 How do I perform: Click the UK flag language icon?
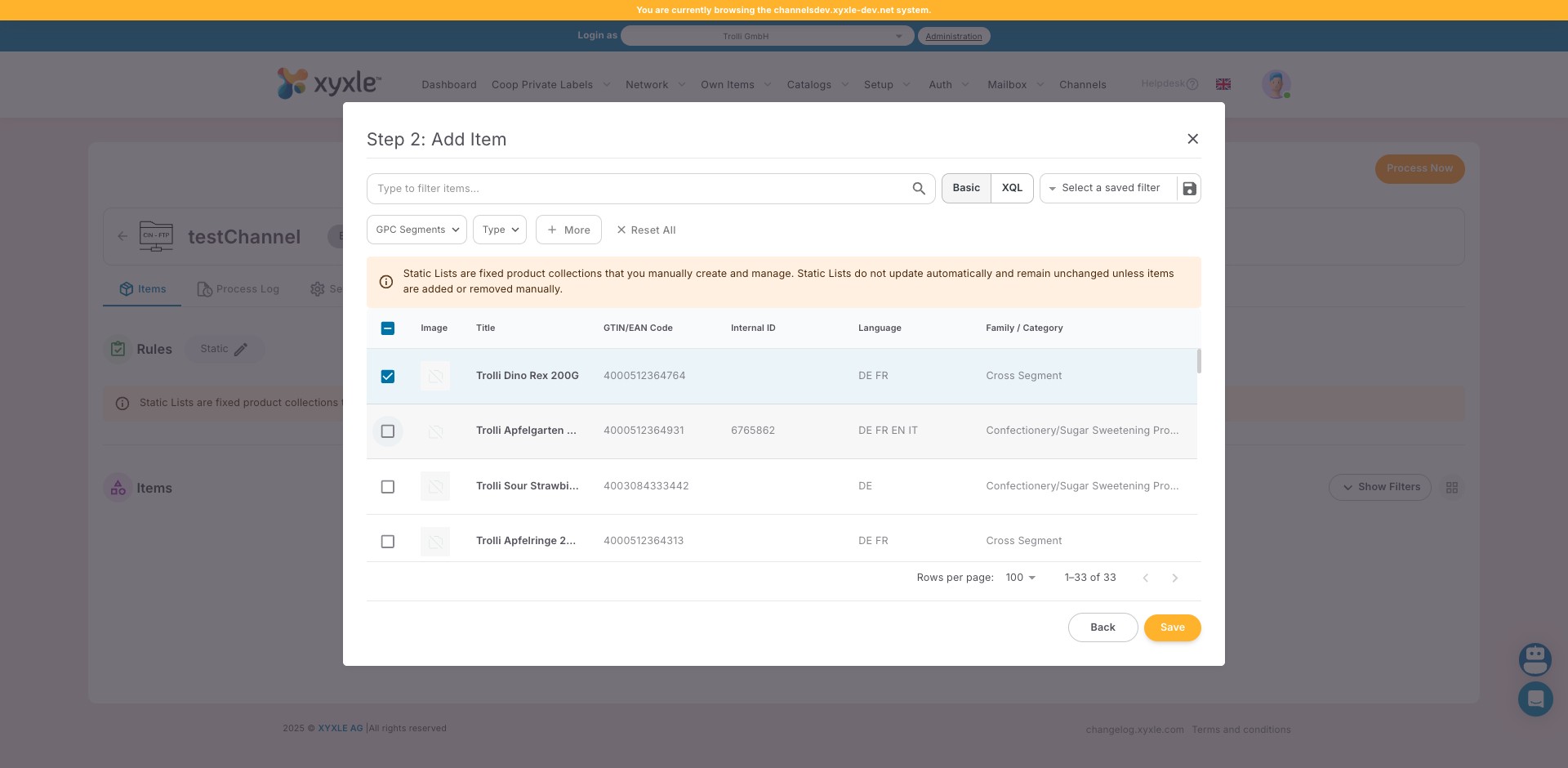click(x=1223, y=84)
